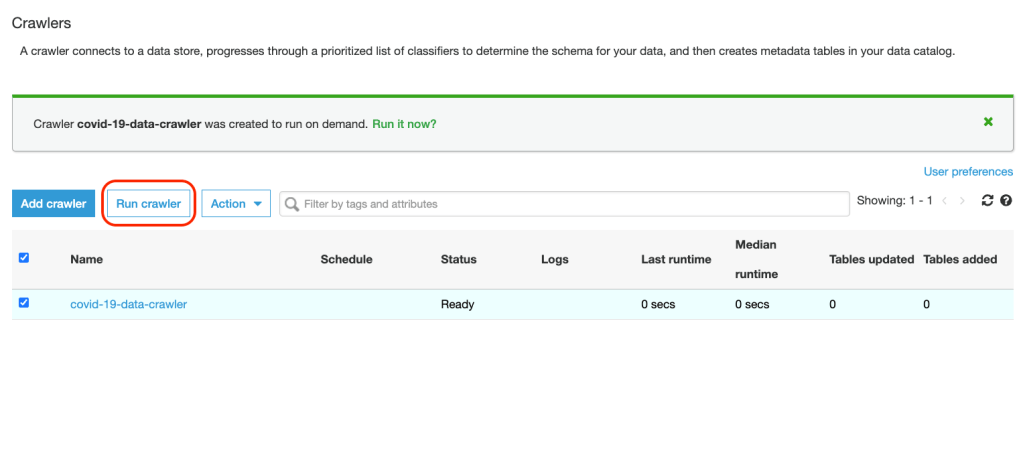
Task: Dismiss the green notification banner
Action: (988, 122)
